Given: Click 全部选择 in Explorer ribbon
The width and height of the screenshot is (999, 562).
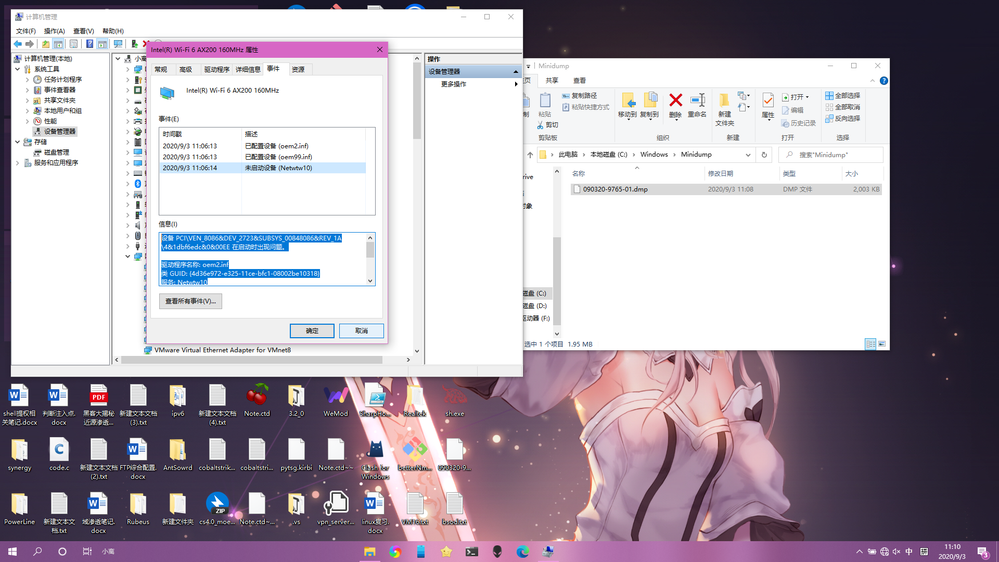Looking at the screenshot, I should [842, 96].
